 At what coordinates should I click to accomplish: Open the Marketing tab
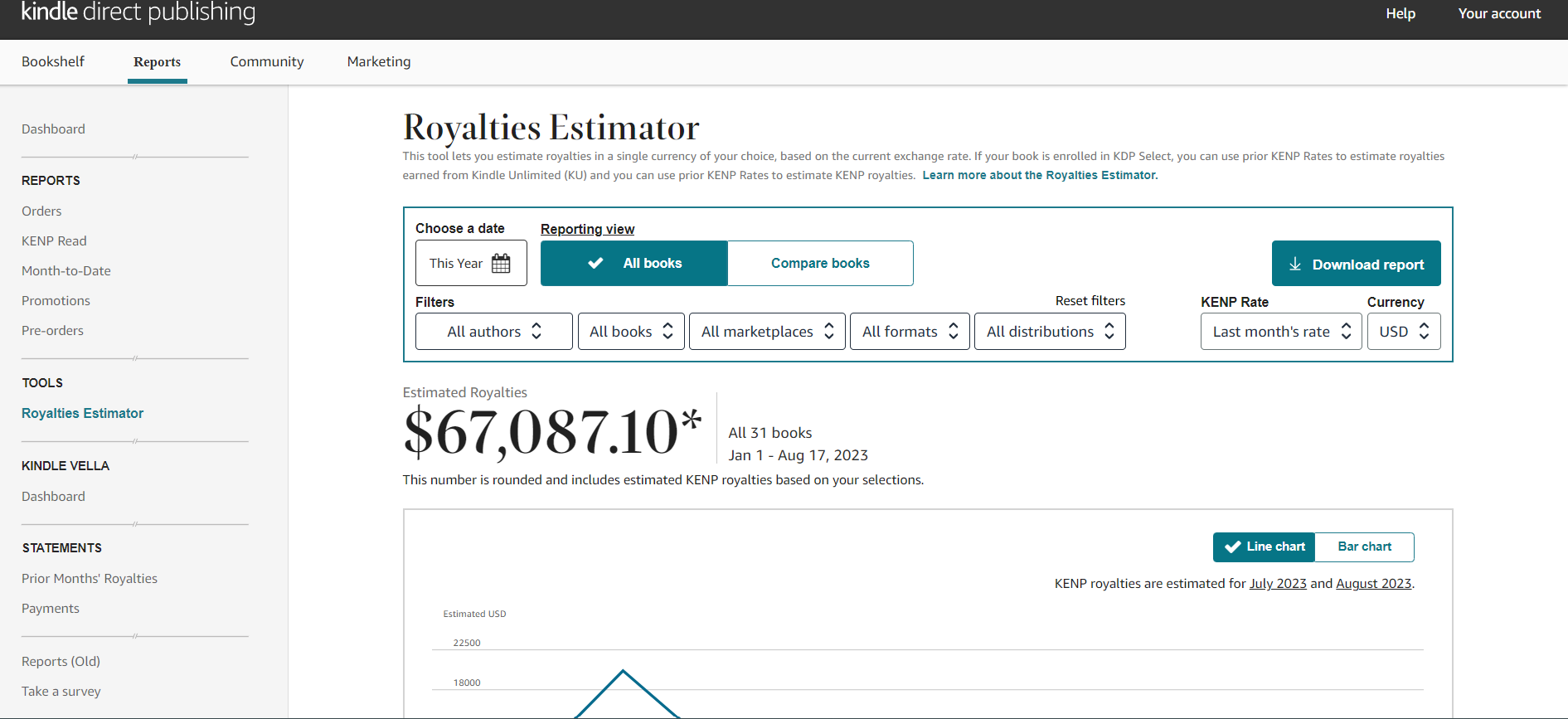[x=379, y=61]
